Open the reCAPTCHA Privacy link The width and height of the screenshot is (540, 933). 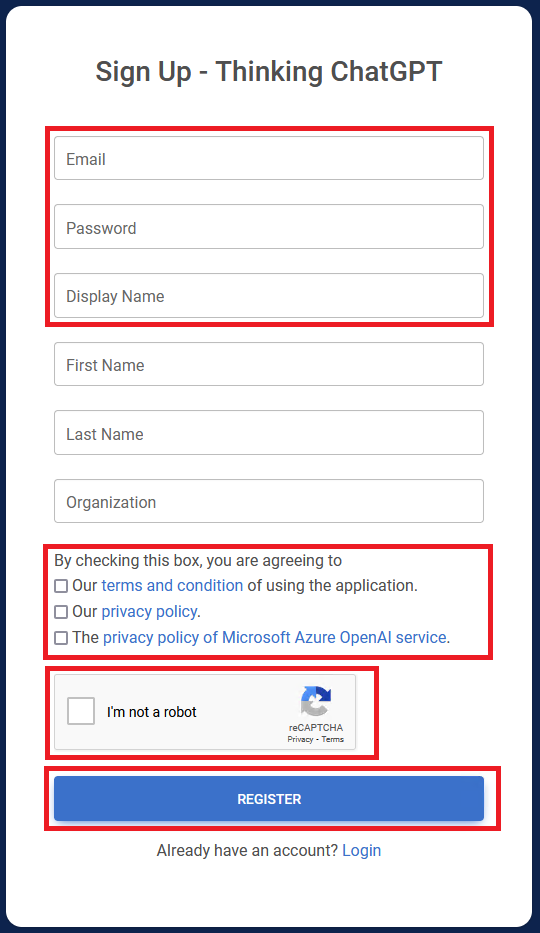click(300, 739)
